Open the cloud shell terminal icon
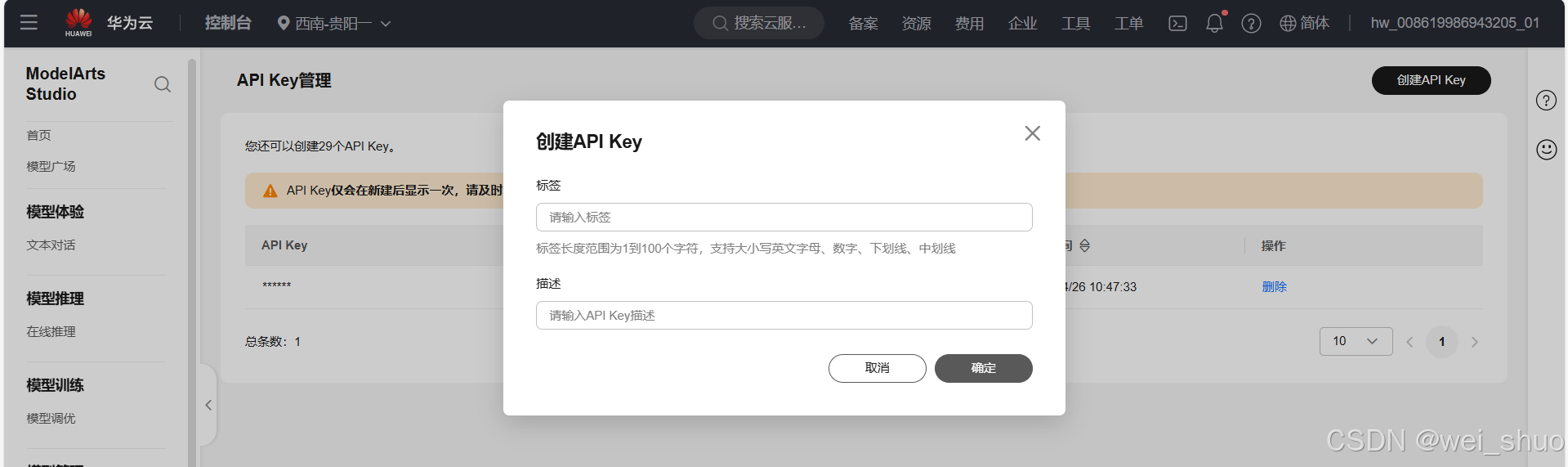Image resolution: width=1568 pixels, height=467 pixels. point(1177,24)
